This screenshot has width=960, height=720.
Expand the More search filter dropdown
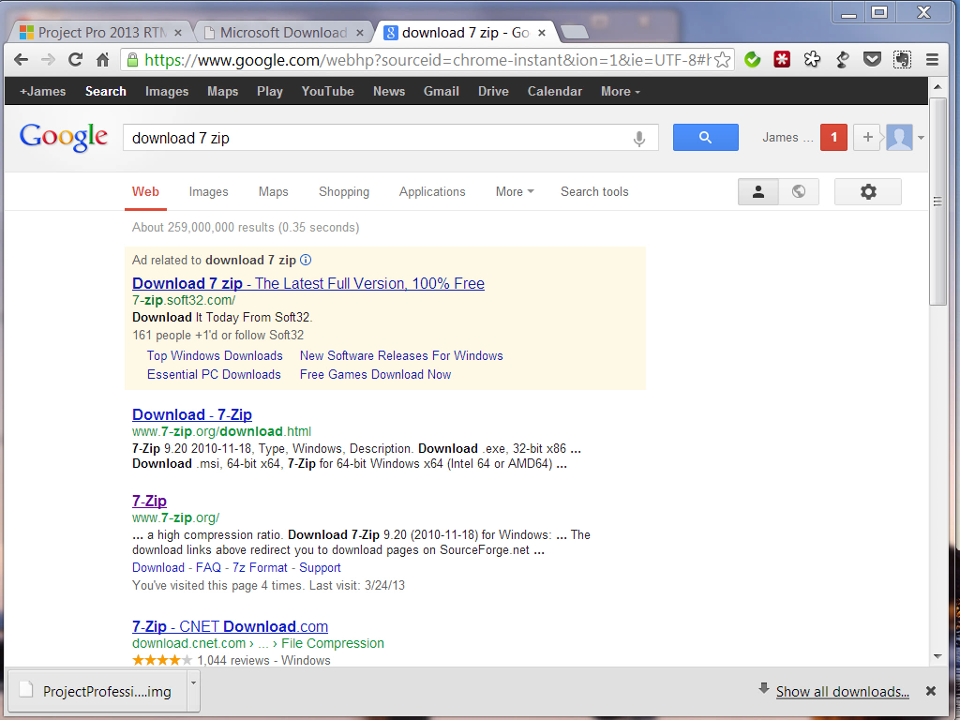[514, 192]
